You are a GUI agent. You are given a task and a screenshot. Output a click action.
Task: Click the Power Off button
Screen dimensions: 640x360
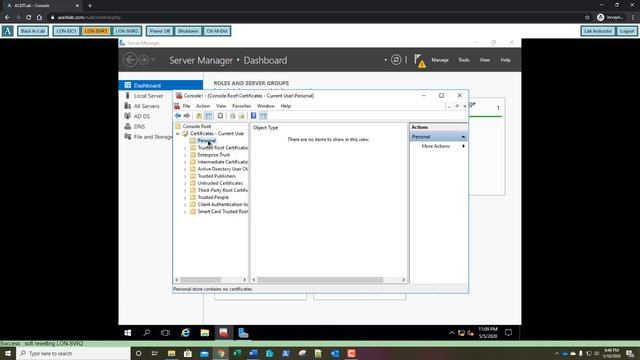click(x=160, y=31)
